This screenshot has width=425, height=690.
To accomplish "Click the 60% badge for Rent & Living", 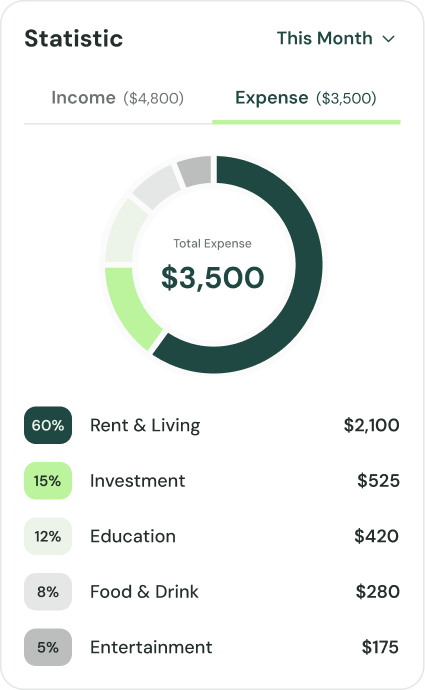I will coord(48,425).
